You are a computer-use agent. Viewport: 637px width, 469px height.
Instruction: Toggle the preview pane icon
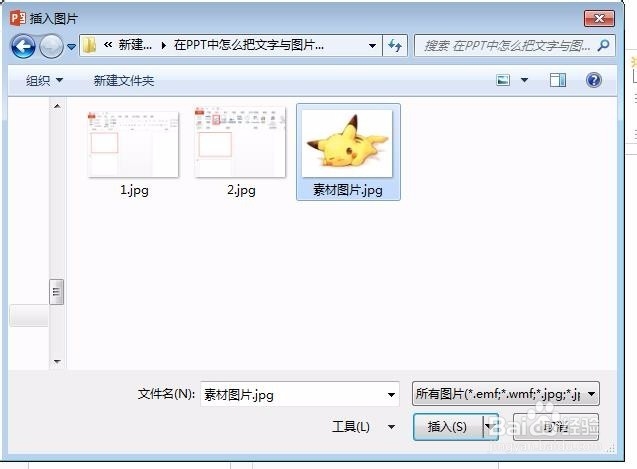558,80
